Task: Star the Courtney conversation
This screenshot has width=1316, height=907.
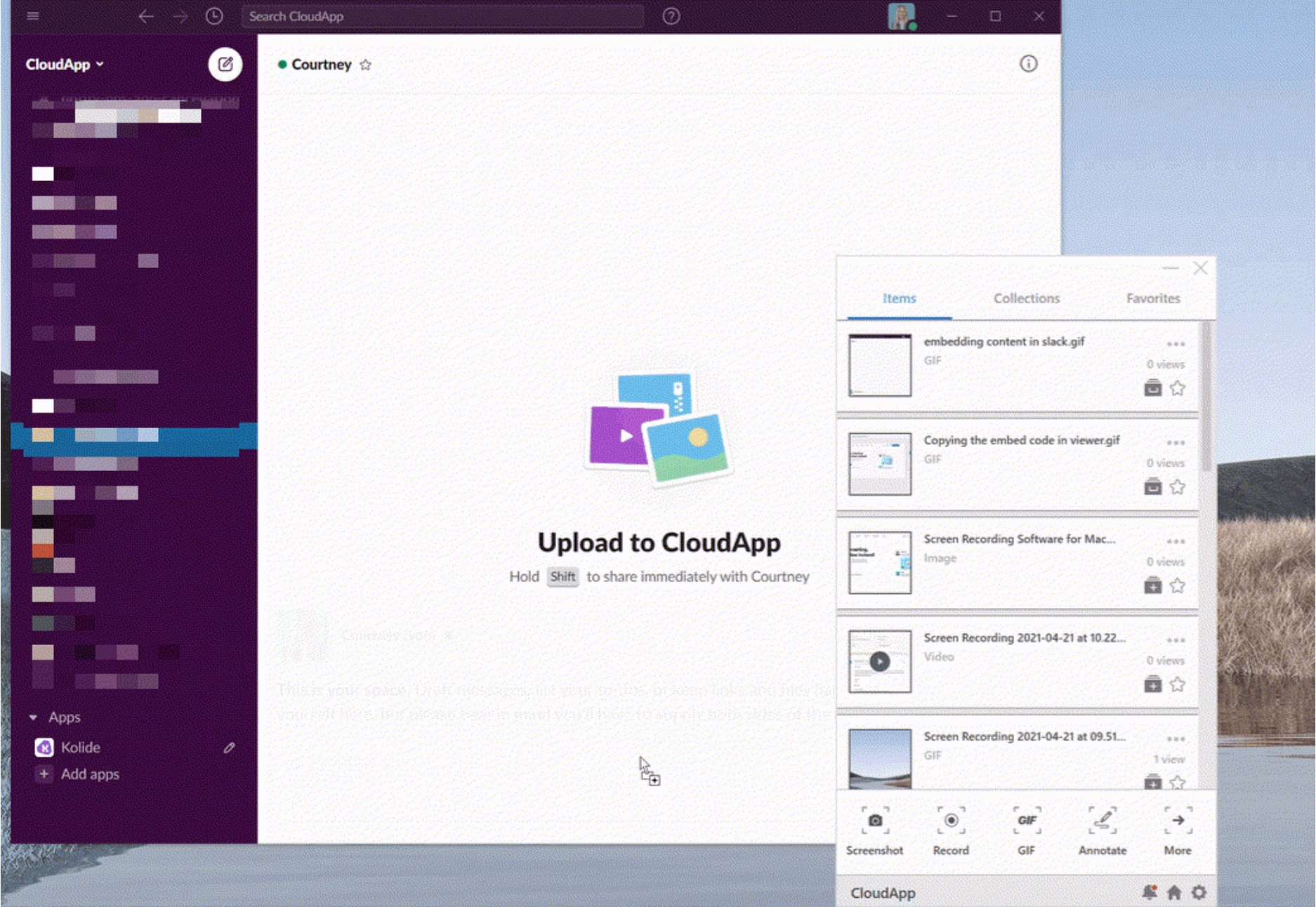Action: (365, 65)
